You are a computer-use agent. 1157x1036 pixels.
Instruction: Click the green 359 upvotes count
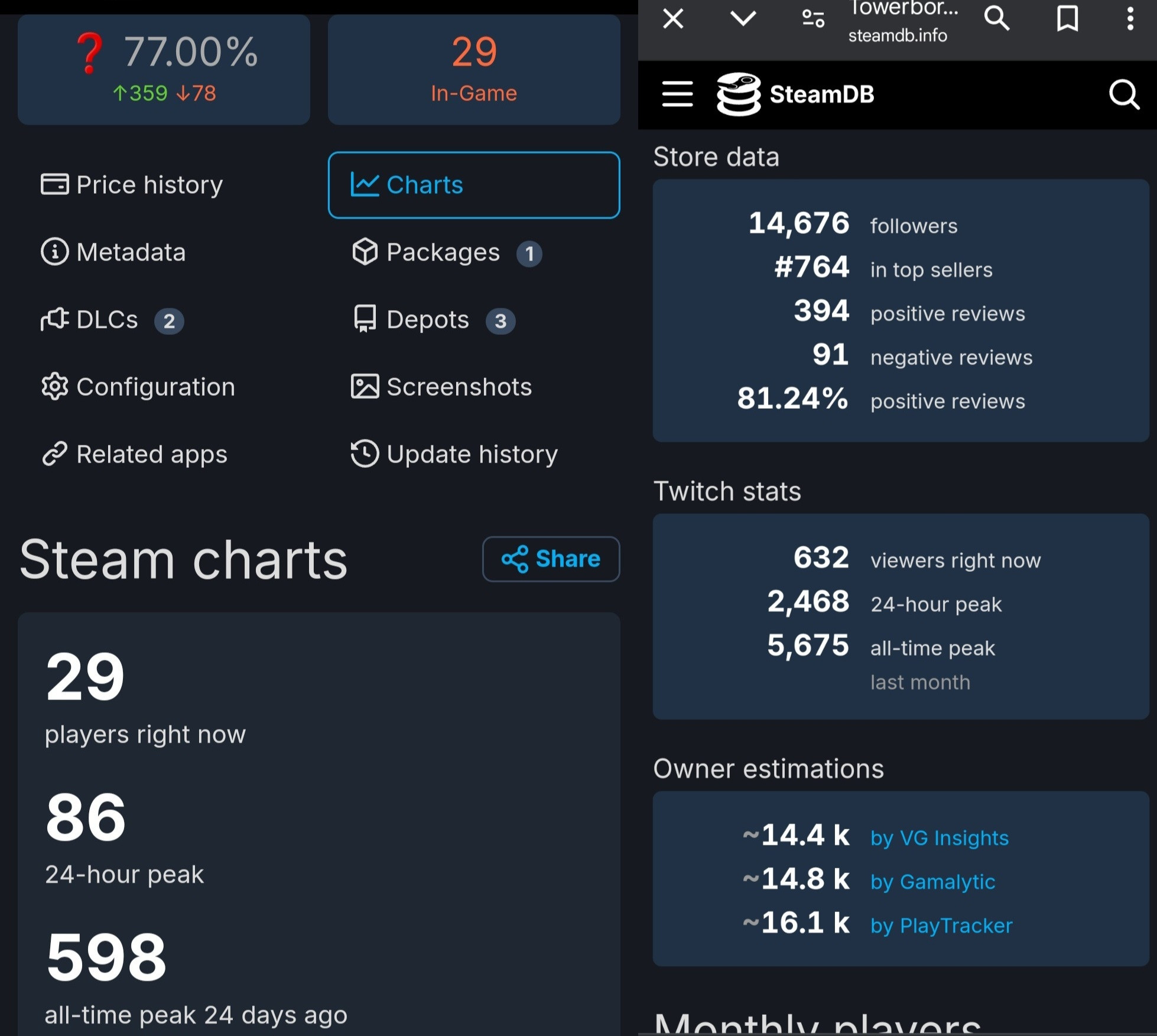141,93
